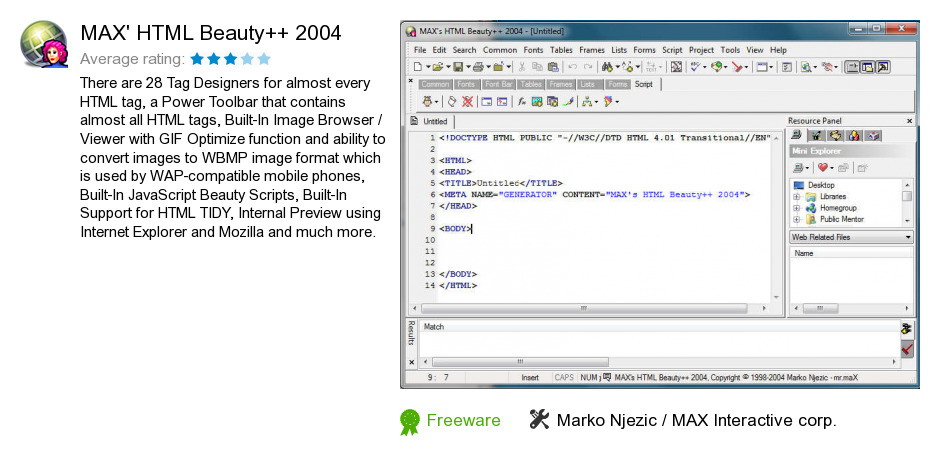The width and height of the screenshot is (940, 466).
Task: Click the New document icon in toolbar
Action: 418,67
